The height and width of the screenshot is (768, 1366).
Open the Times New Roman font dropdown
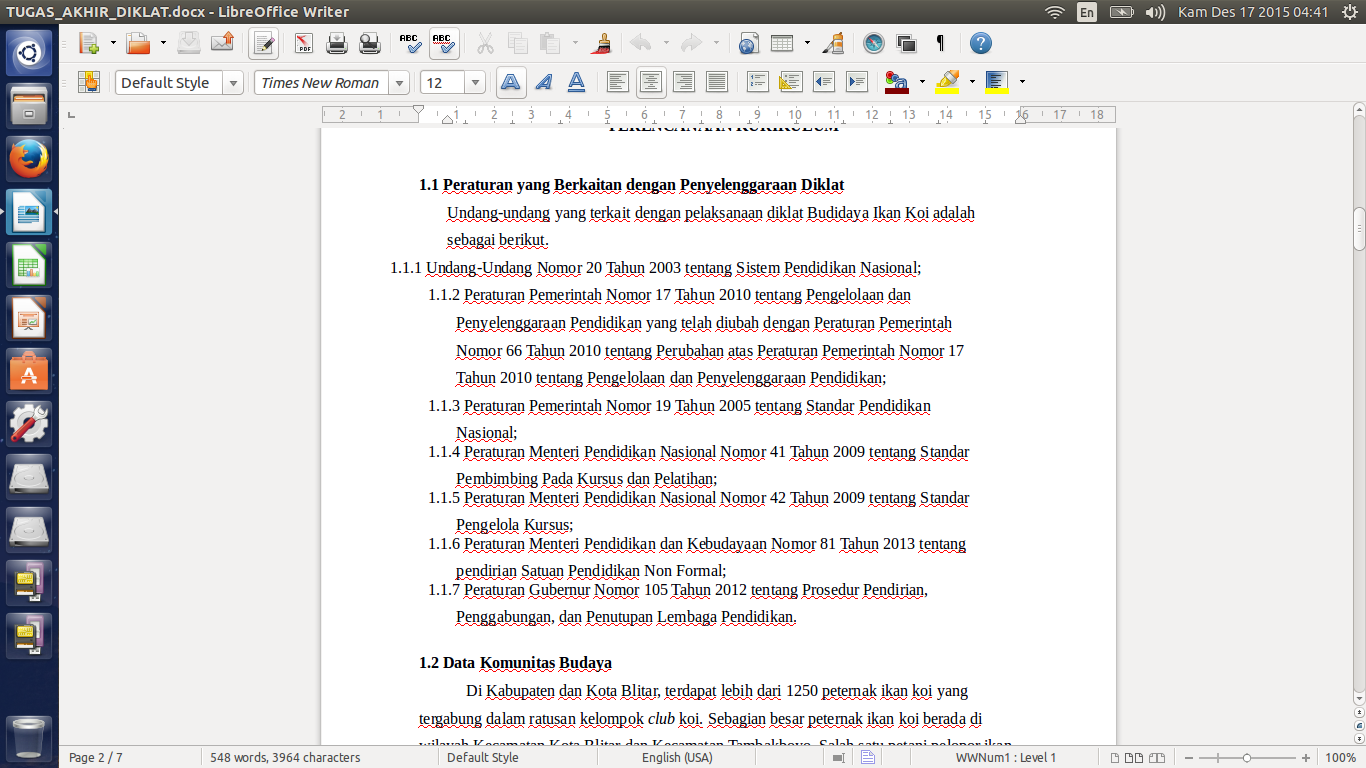tap(400, 83)
